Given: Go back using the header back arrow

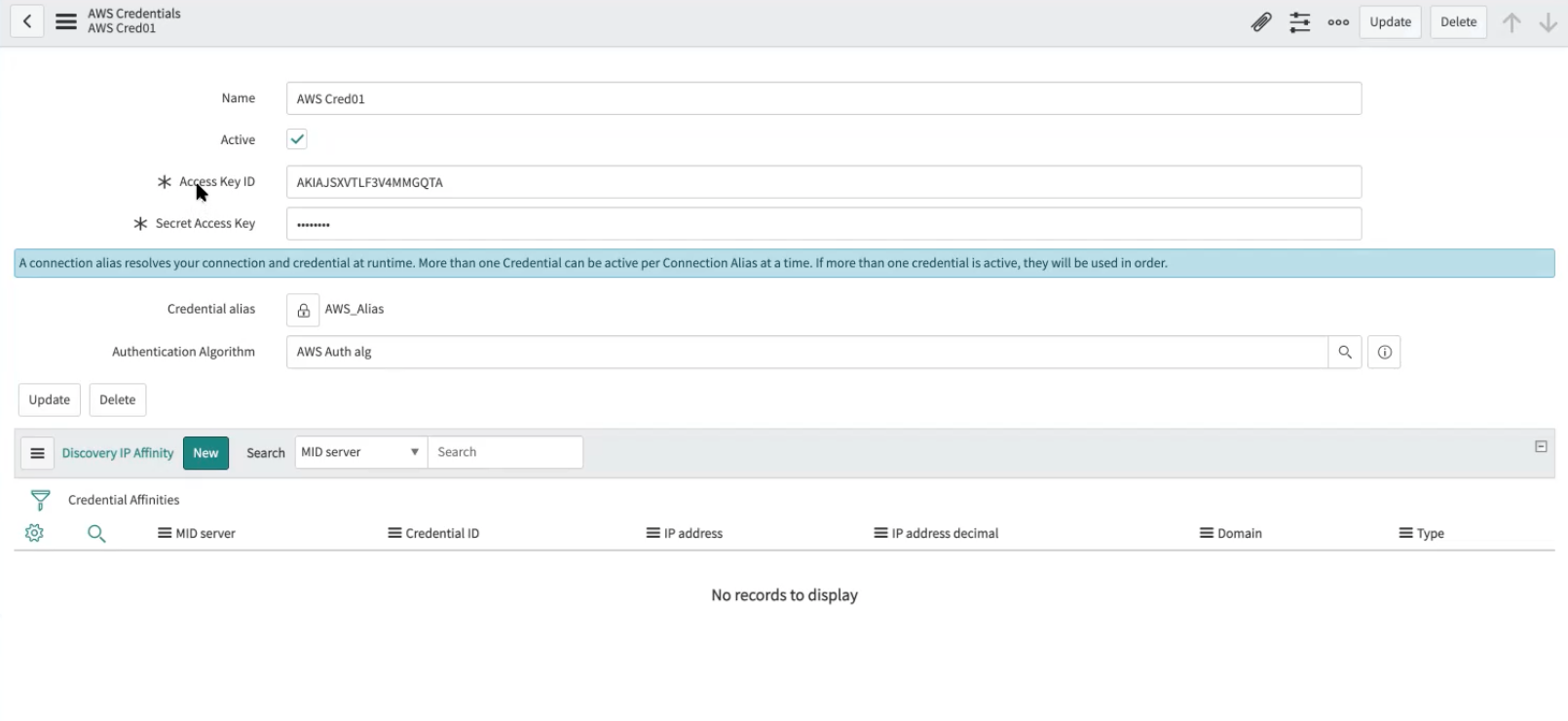Looking at the screenshot, I should [x=27, y=21].
